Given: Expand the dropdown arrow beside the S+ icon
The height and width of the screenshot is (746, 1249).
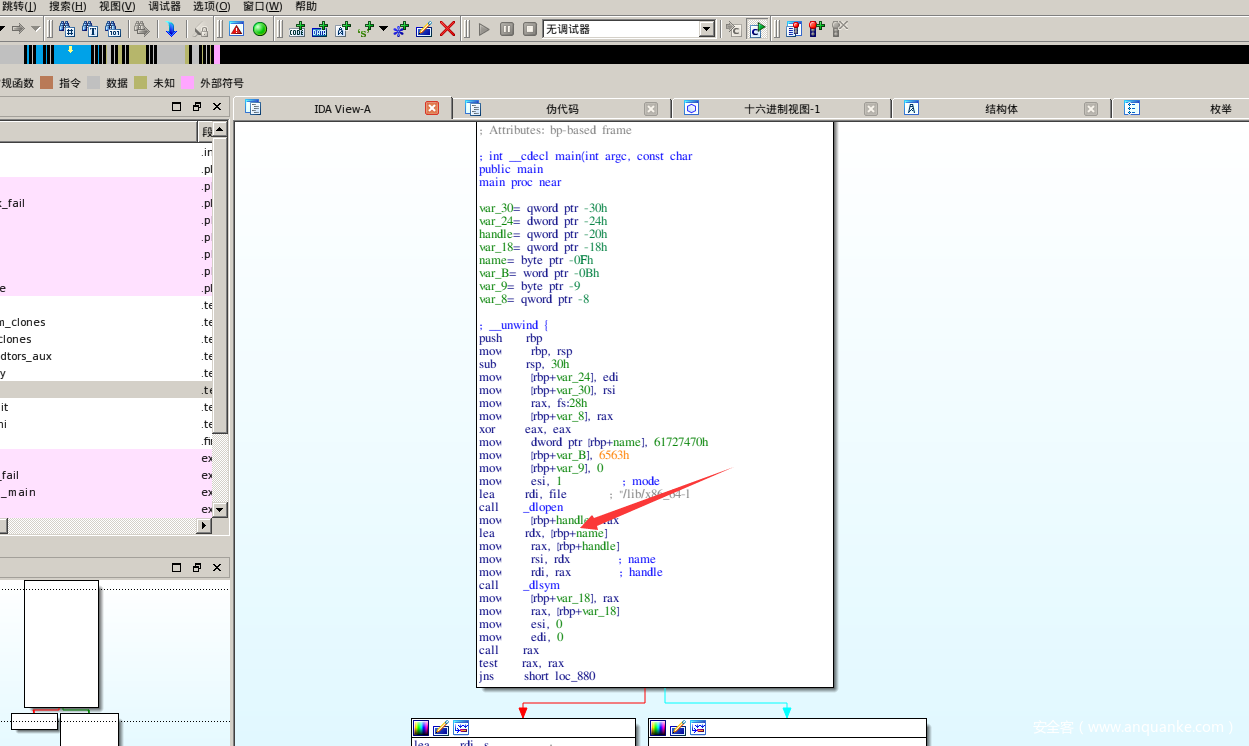Looking at the screenshot, I should [383, 29].
